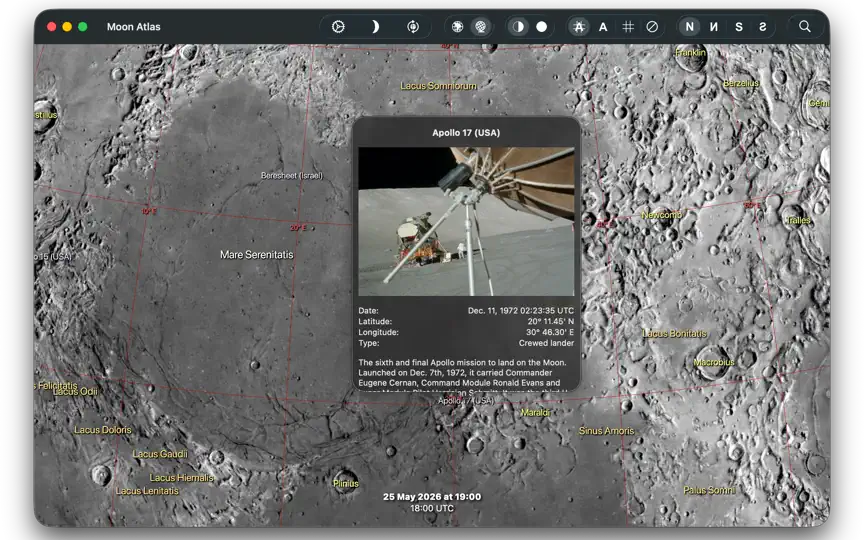
Task: Select the mirrored N orientation
Action: [x=714, y=26]
